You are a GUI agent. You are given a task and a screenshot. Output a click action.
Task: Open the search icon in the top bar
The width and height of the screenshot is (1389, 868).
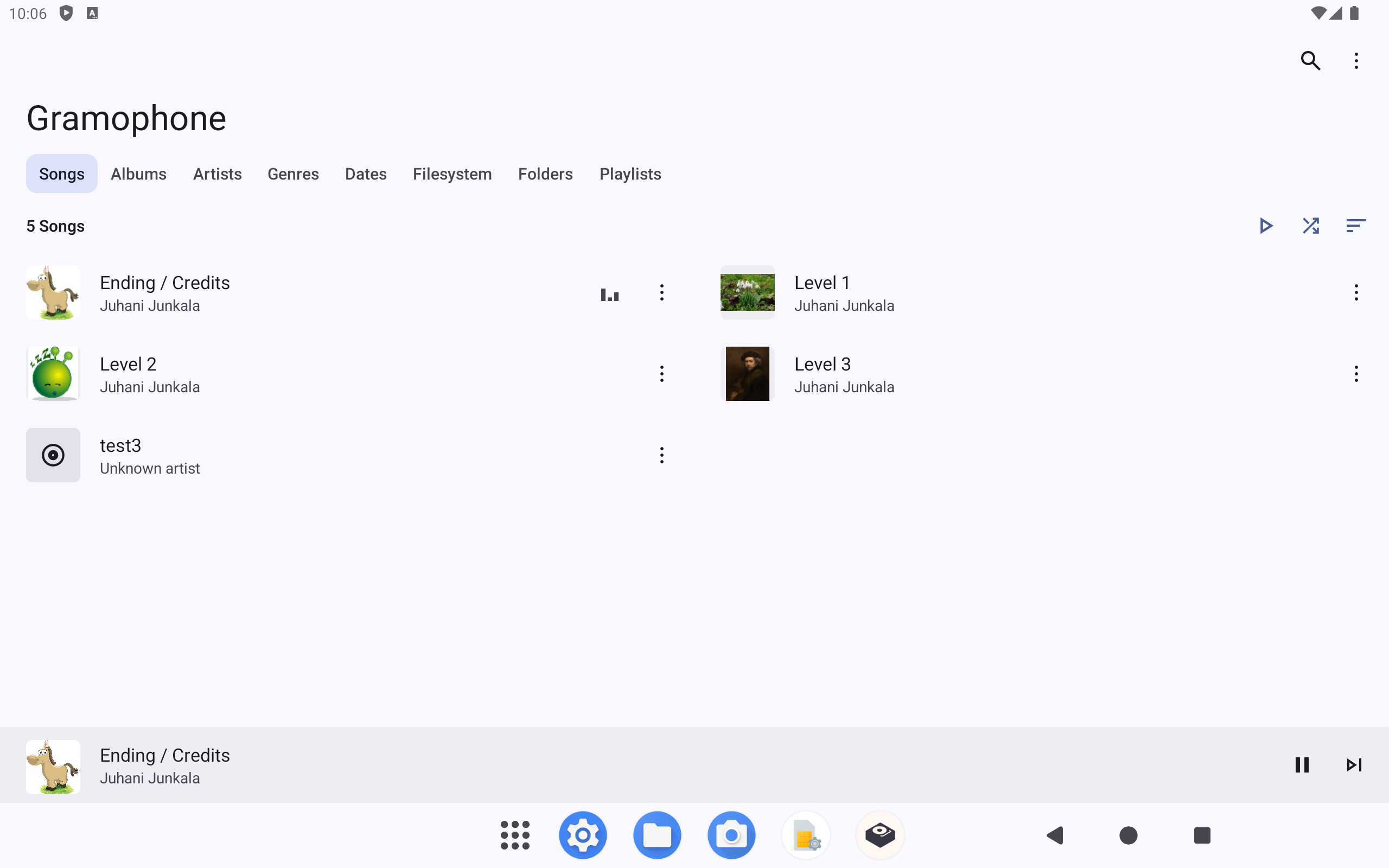[1310, 61]
